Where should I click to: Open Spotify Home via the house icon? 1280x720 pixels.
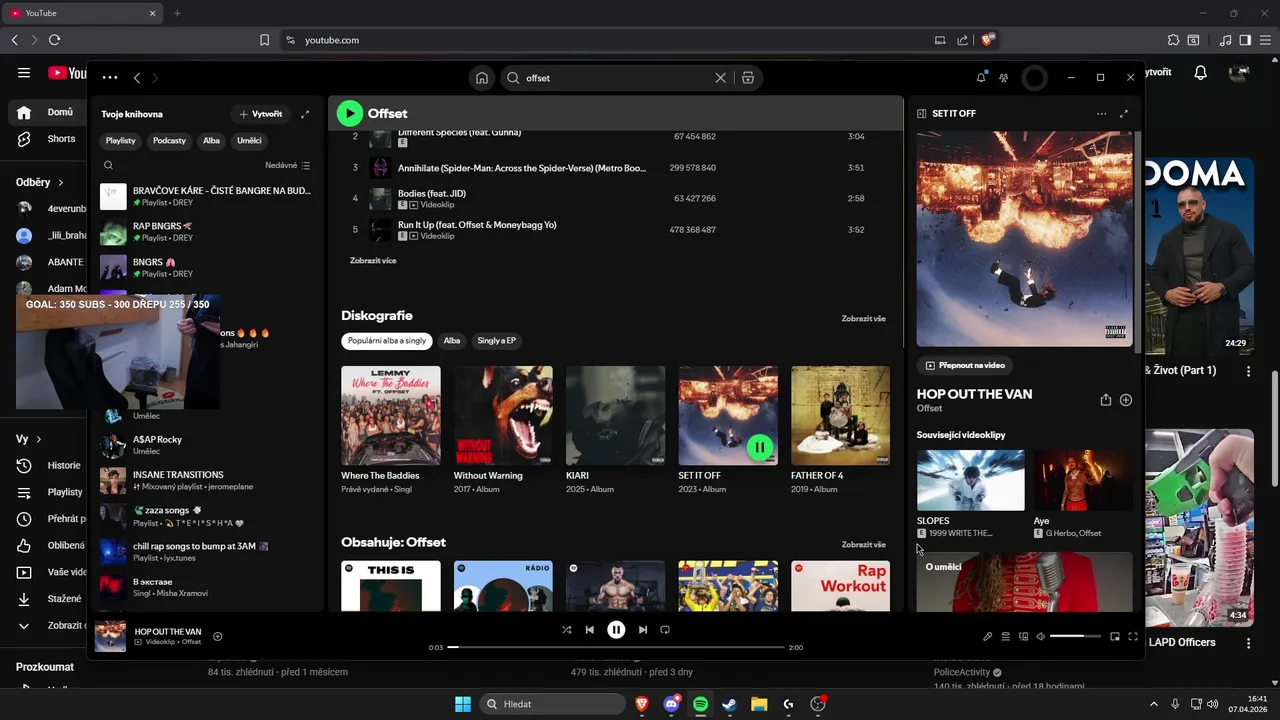pyautogui.click(x=482, y=78)
